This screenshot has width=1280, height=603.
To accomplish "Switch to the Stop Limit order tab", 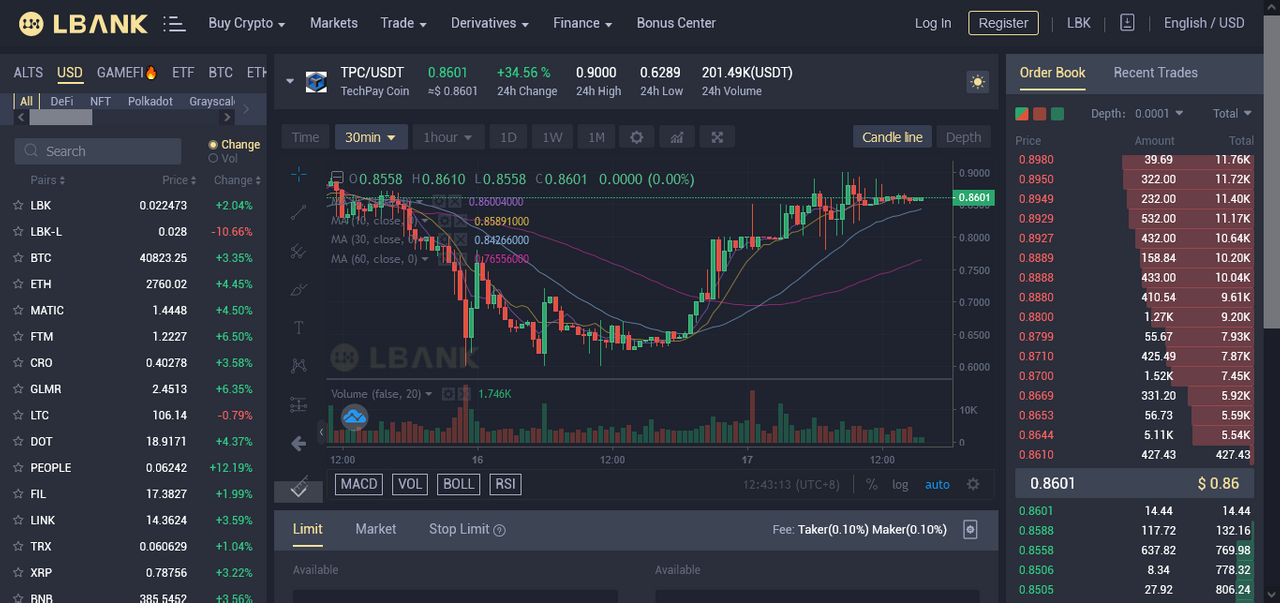I will pos(459,529).
